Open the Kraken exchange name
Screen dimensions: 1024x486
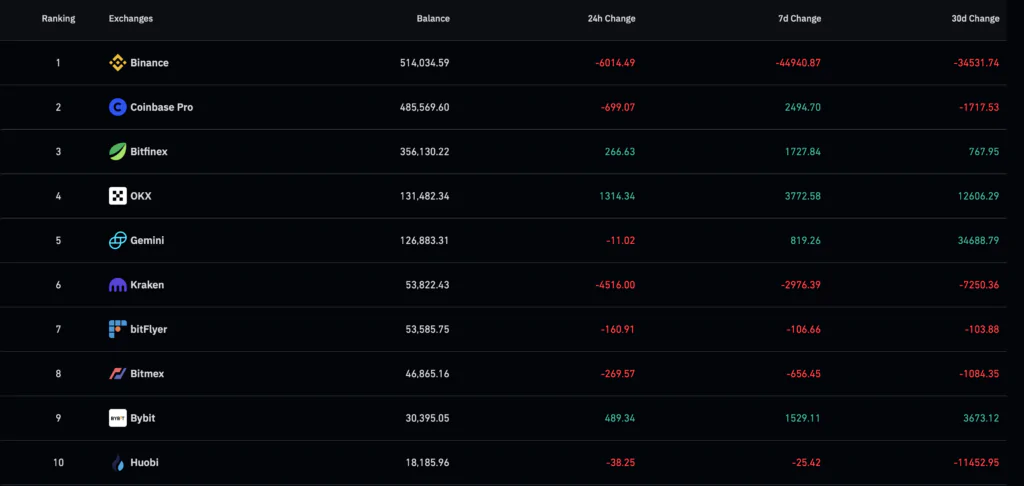tap(147, 285)
